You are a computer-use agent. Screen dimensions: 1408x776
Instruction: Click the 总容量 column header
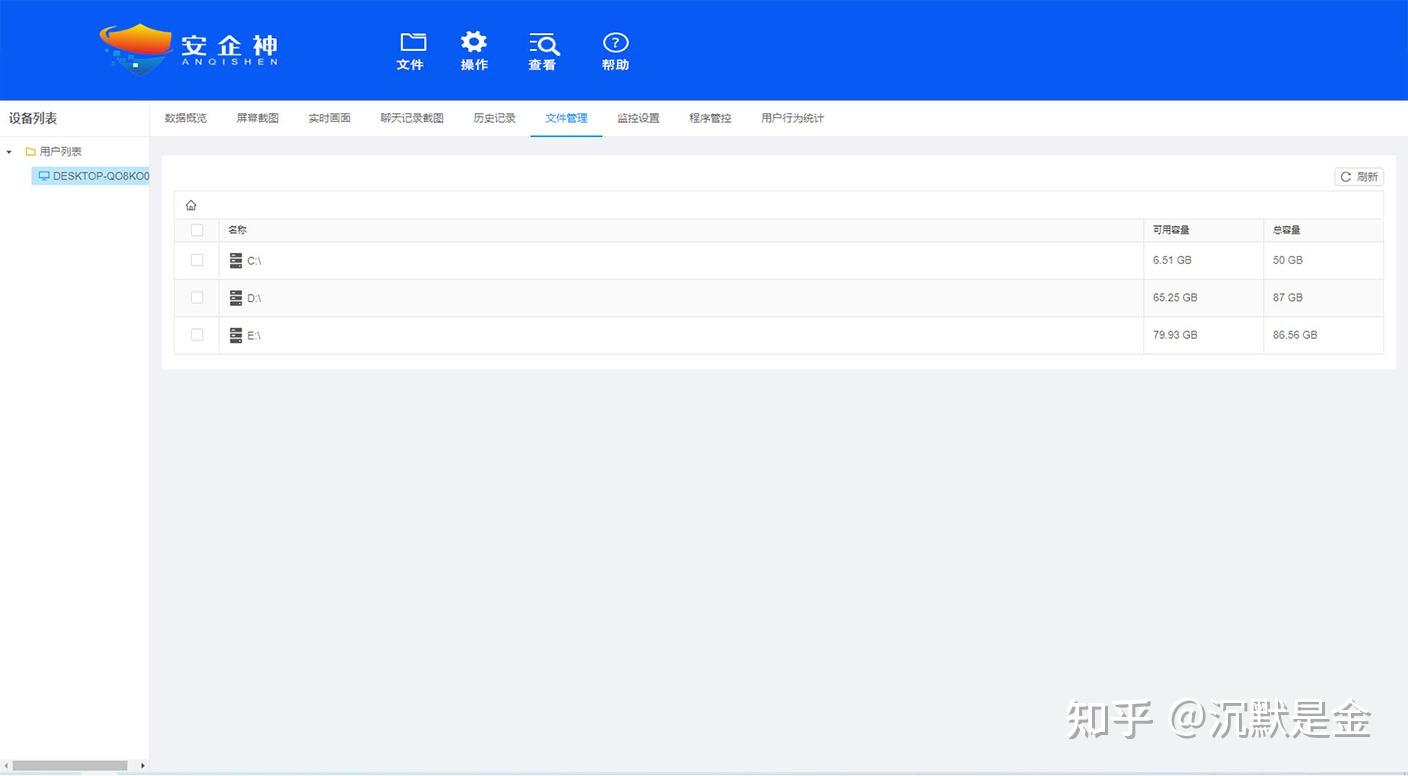[x=1287, y=230]
